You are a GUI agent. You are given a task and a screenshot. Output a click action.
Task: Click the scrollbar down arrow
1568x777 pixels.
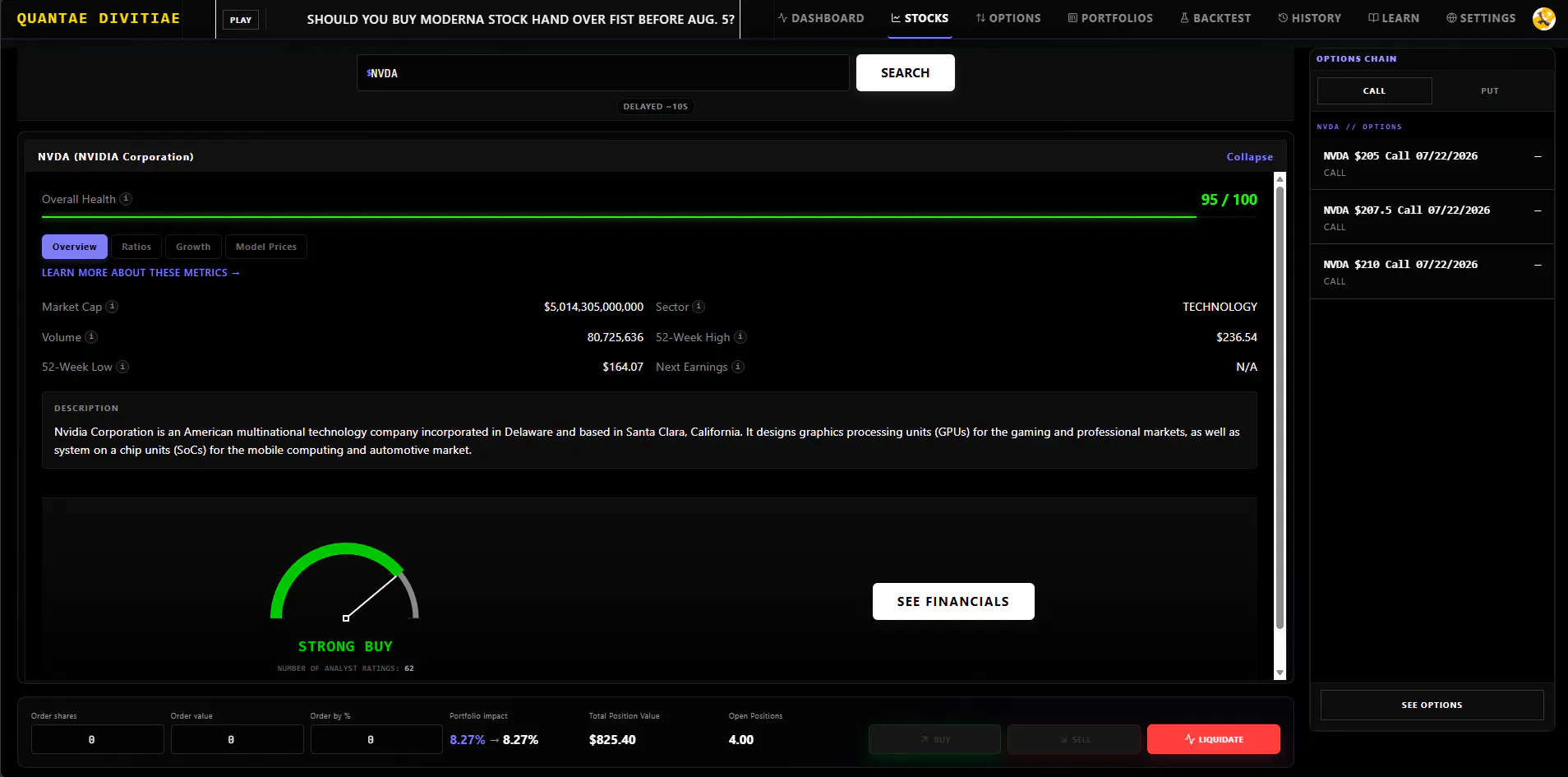[1280, 673]
